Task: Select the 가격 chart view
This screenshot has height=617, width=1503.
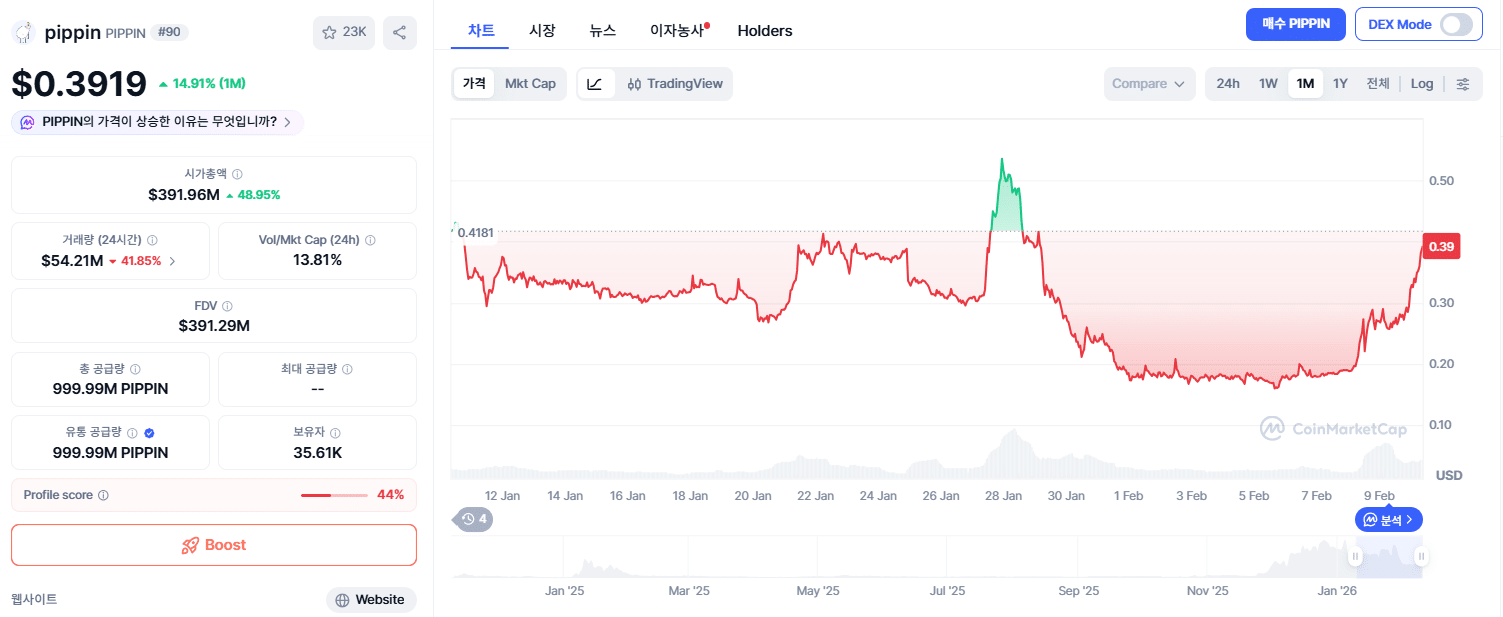Action: pyautogui.click(x=474, y=84)
